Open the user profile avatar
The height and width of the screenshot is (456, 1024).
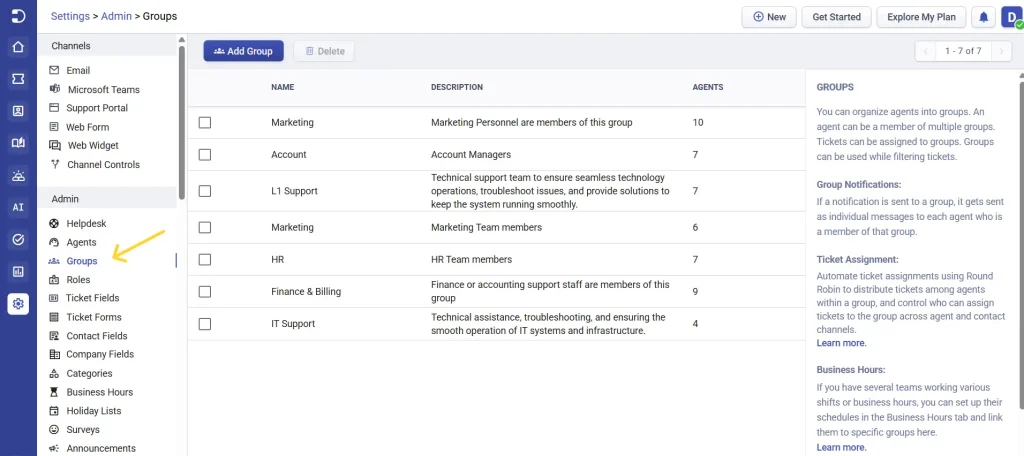point(1011,17)
